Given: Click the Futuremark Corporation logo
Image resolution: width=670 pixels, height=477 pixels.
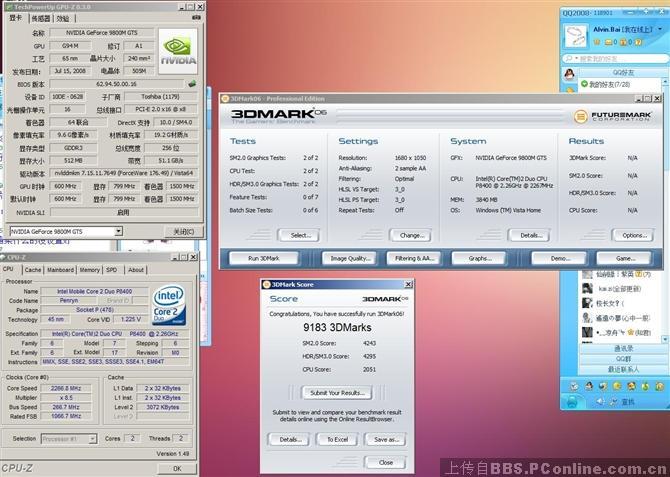Looking at the screenshot, I should pos(613,116).
